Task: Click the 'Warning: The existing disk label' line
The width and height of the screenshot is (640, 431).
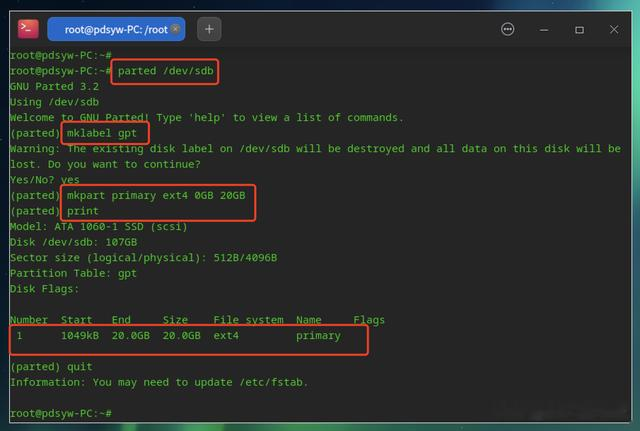Action: tap(315, 149)
